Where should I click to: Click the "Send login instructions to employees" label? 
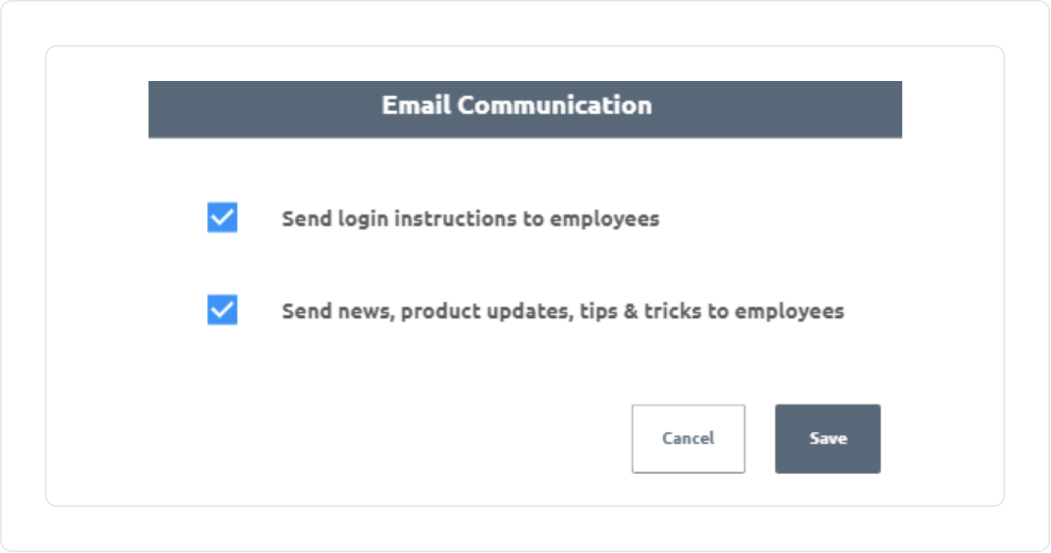pyautogui.click(x=470, y=218)
